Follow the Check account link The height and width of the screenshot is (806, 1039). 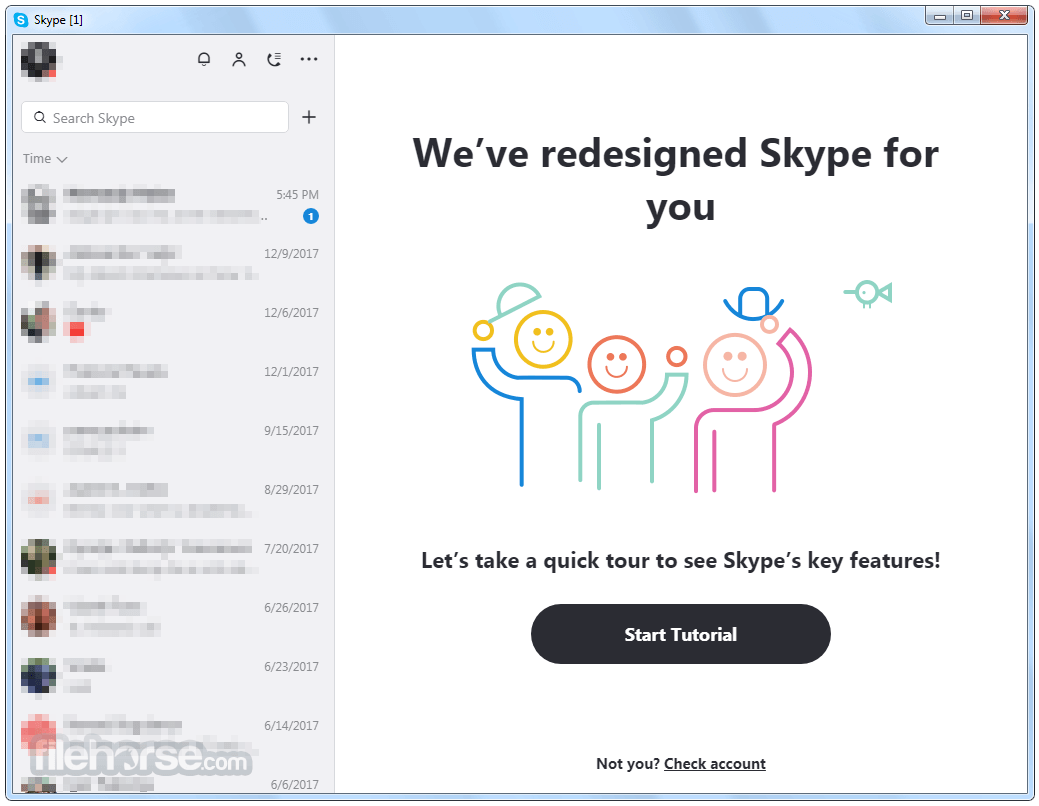click(x=714, y=764)
